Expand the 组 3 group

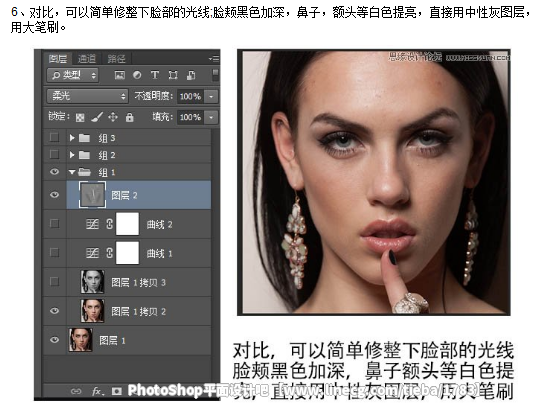click(x=72, y=137)
